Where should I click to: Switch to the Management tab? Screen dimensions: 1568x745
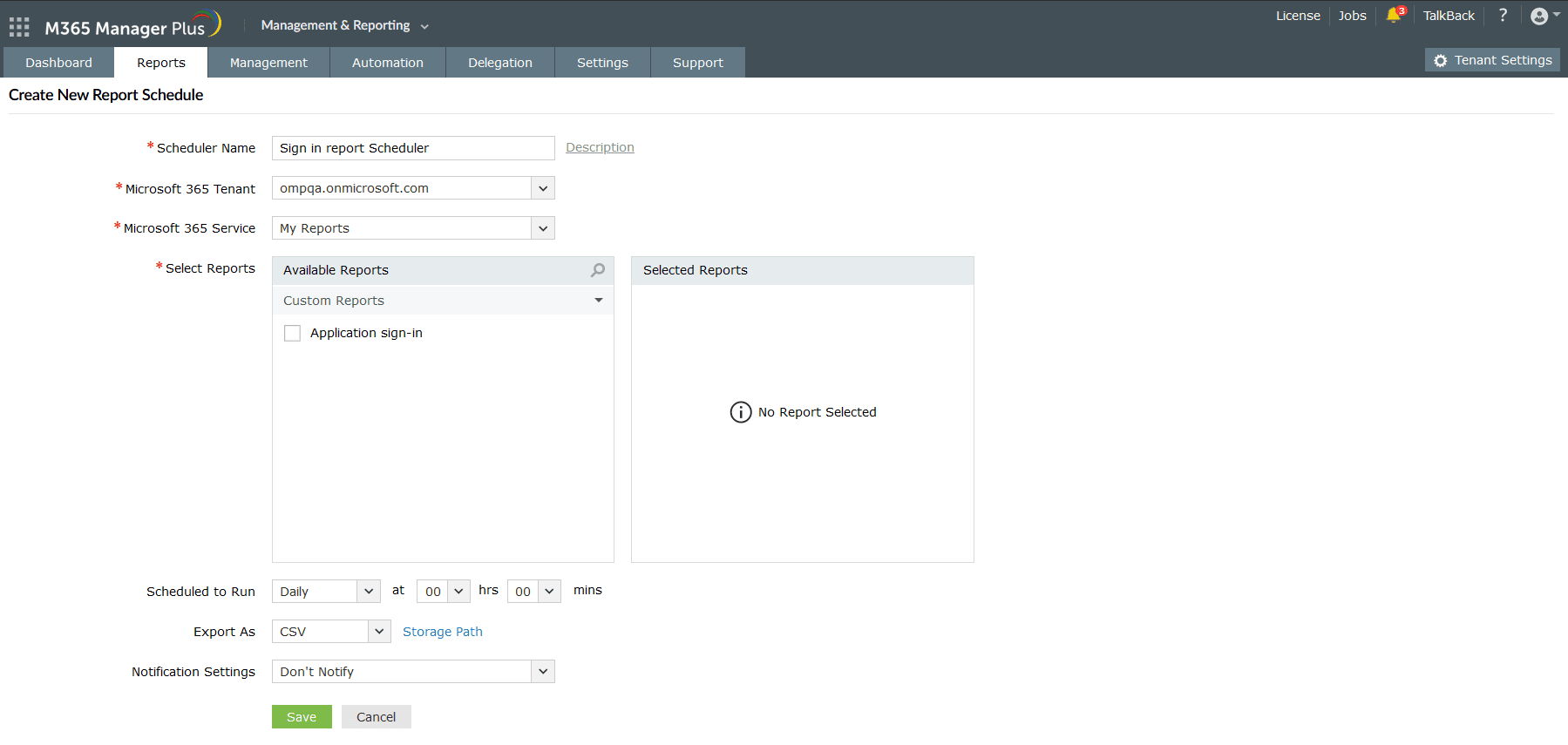[268, 63]
